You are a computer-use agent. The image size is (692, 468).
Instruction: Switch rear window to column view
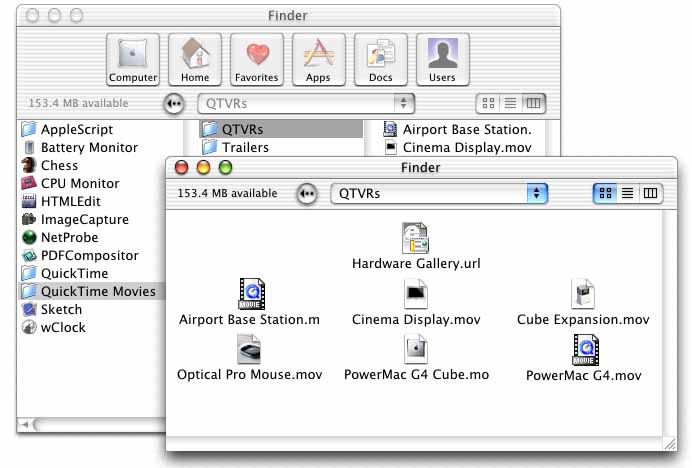tap(534, 103)
